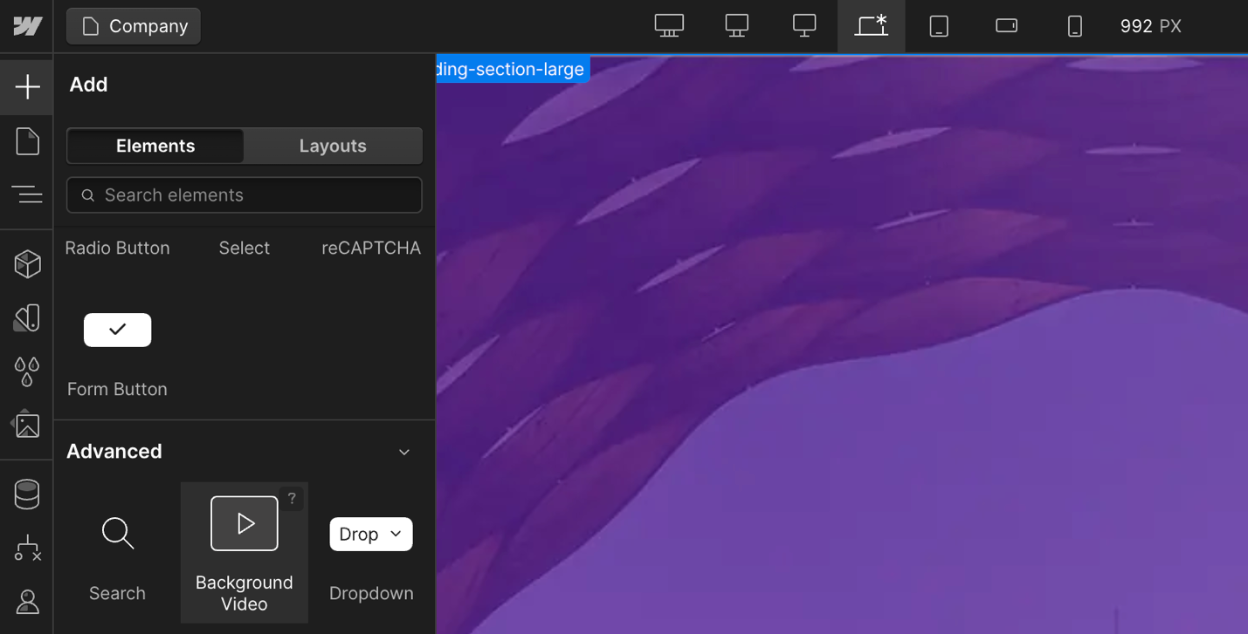
Task: Open the Webflow logo menu
Action: click(x=27, y=26)
